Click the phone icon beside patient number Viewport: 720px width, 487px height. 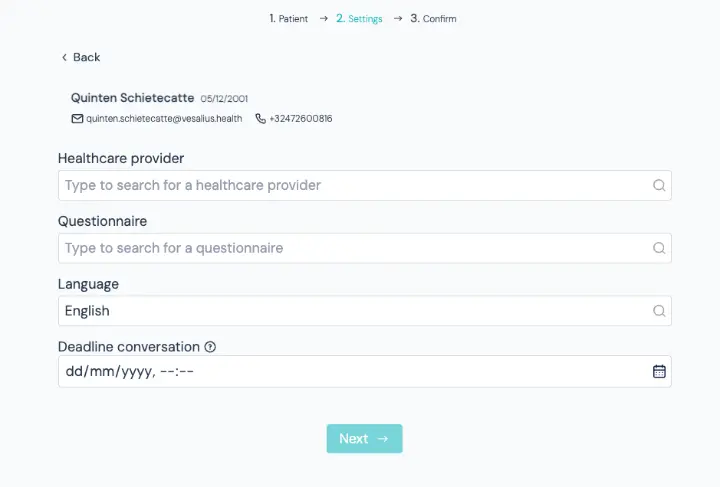click(260, 119)
